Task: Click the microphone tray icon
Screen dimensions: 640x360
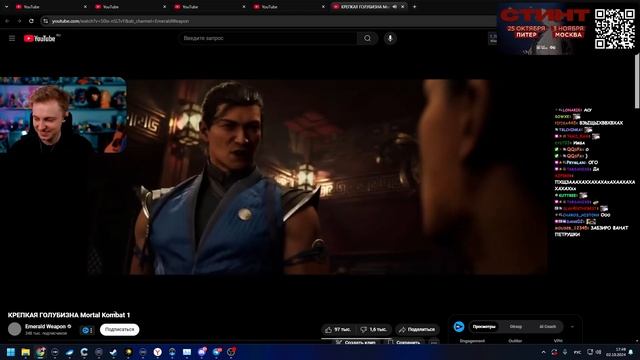Action: [565, 352]
